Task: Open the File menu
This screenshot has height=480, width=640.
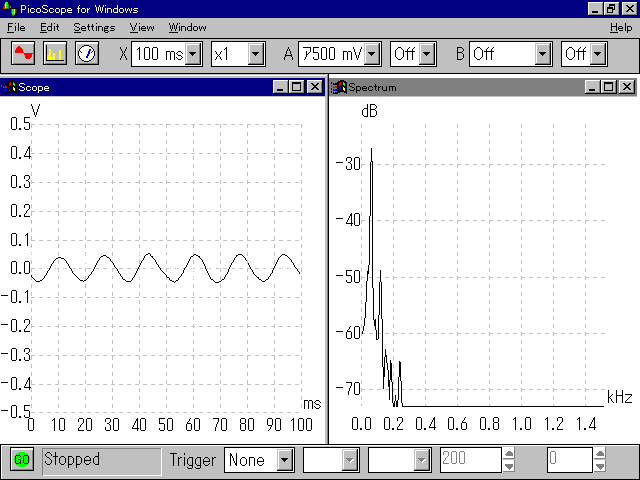Action: 16,28
